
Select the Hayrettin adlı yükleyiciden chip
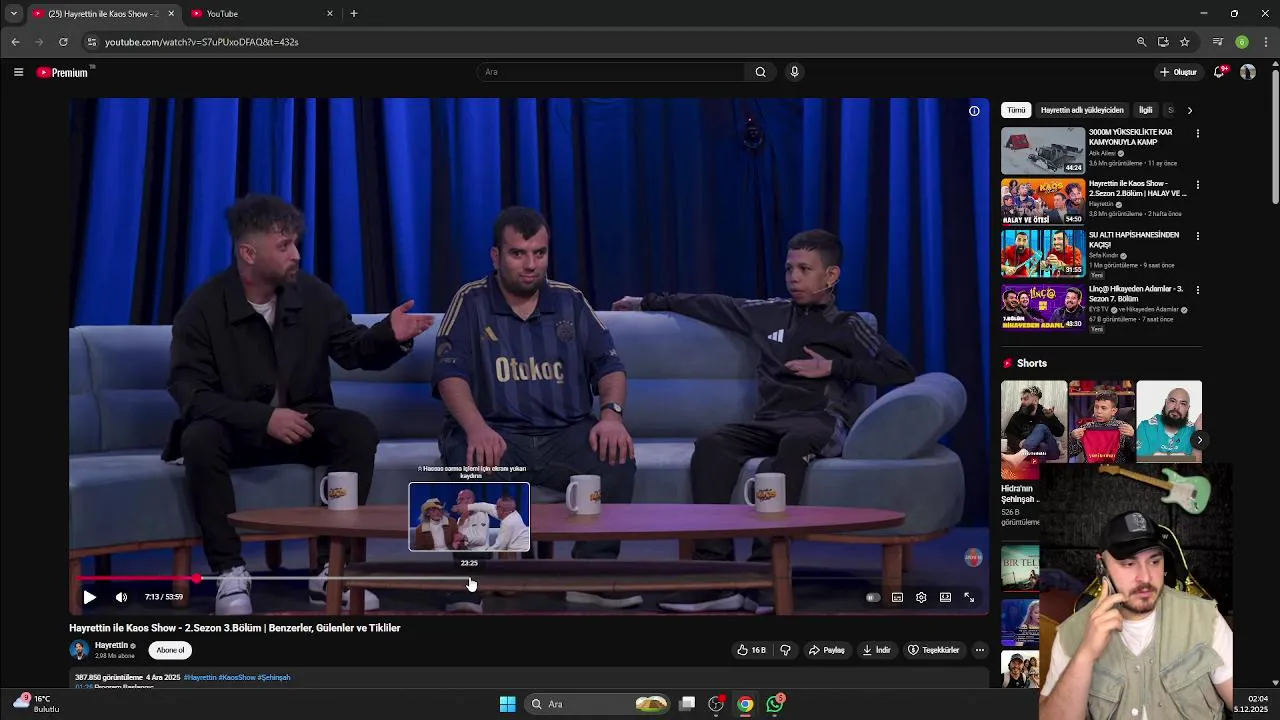(x=1082, y=110)
